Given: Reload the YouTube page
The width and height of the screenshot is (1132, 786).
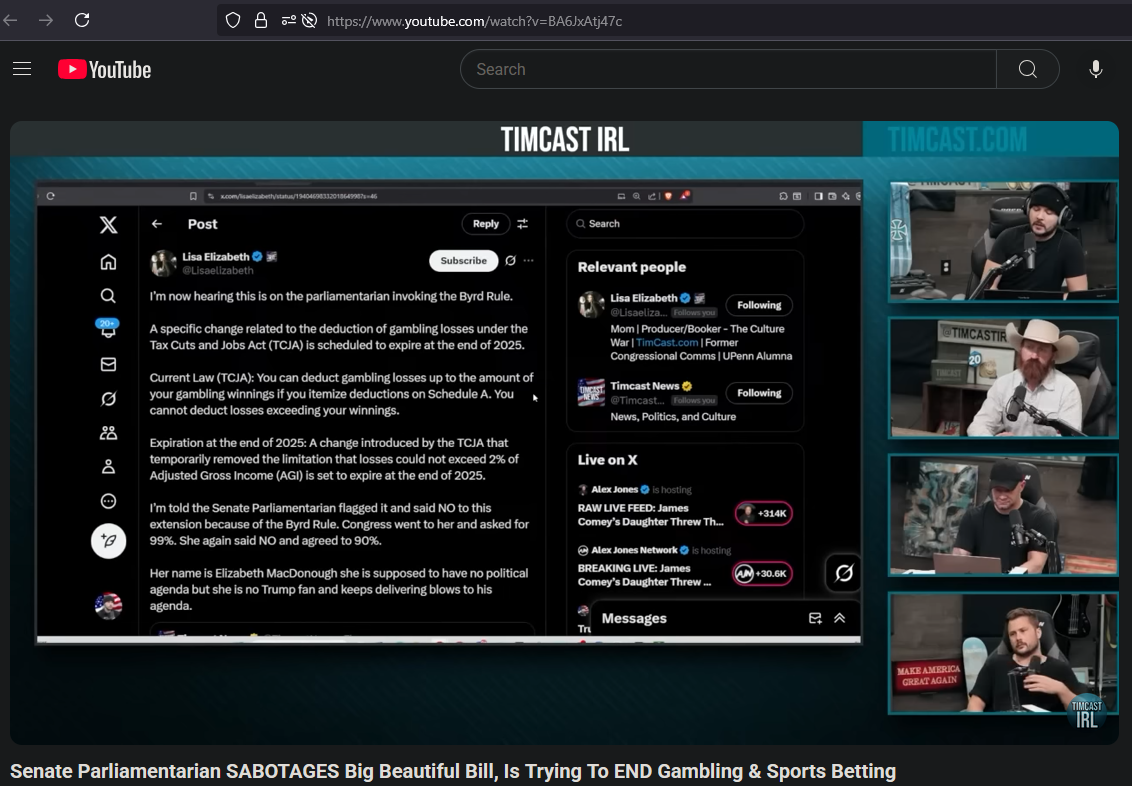Looking at the screenshot, I should point(82,20).
